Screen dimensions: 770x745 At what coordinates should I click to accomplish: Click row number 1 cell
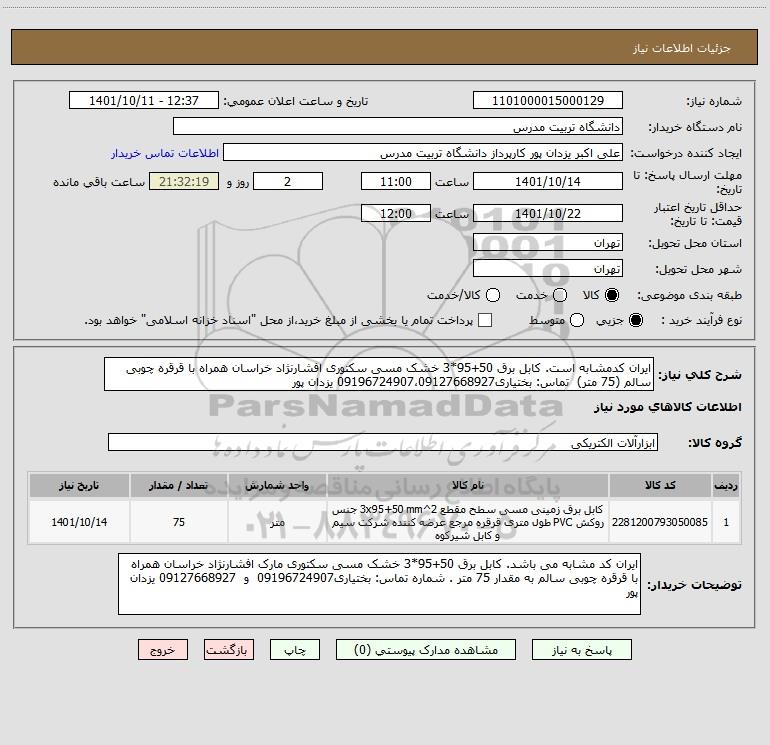726,522
